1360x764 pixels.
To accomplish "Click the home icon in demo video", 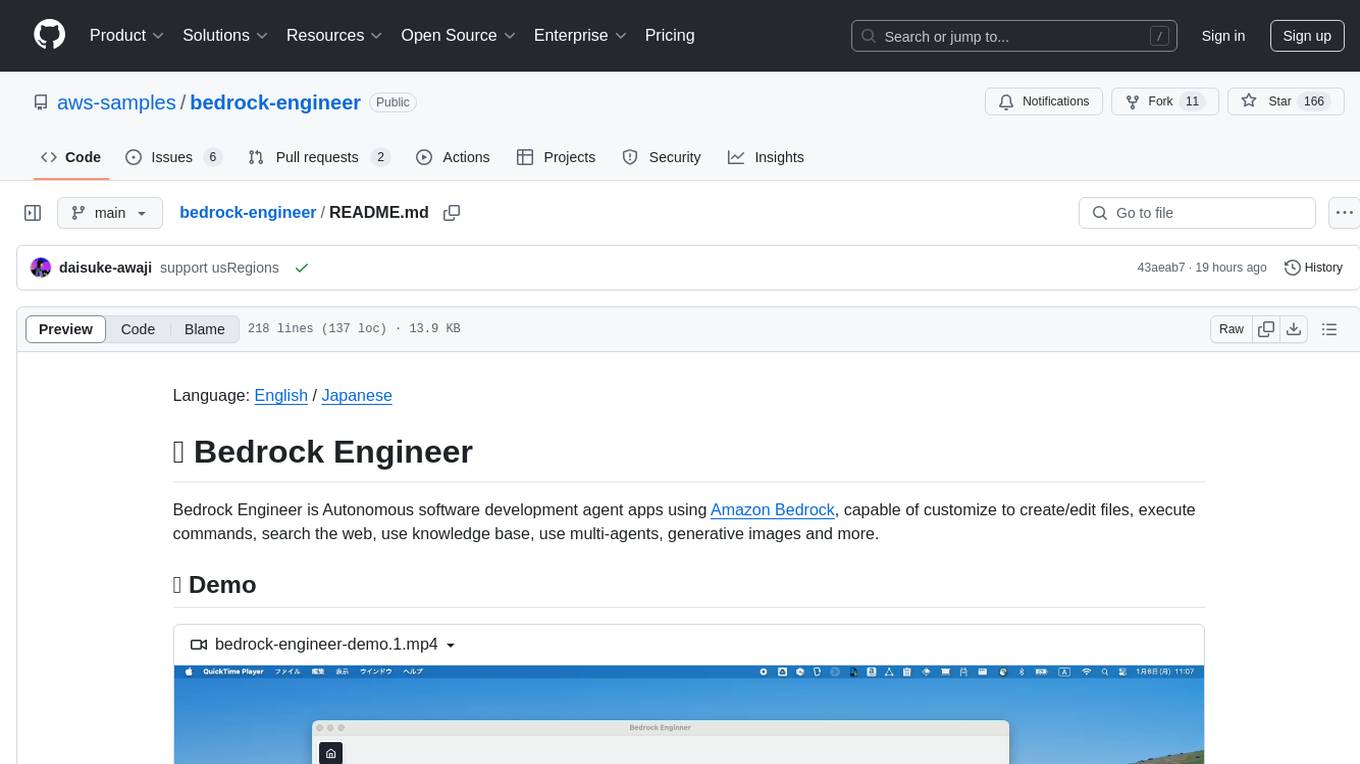I will pos(331,753).
